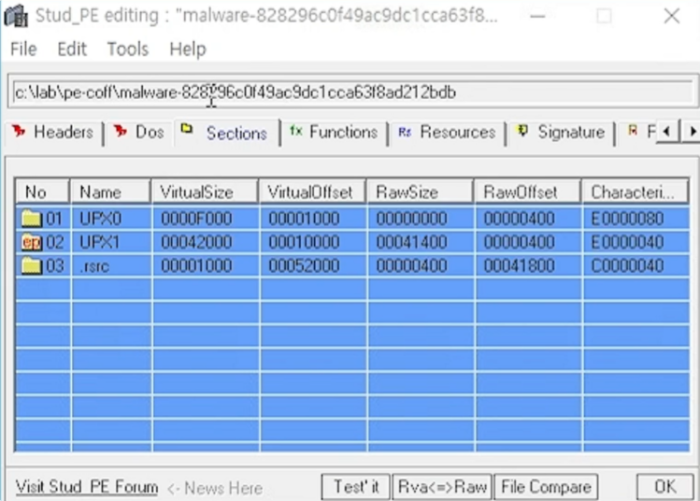700x501 pixels.
Task: Click VirtualSize value 0000F000
Action: pyautogui.click(x=196, y=218)
